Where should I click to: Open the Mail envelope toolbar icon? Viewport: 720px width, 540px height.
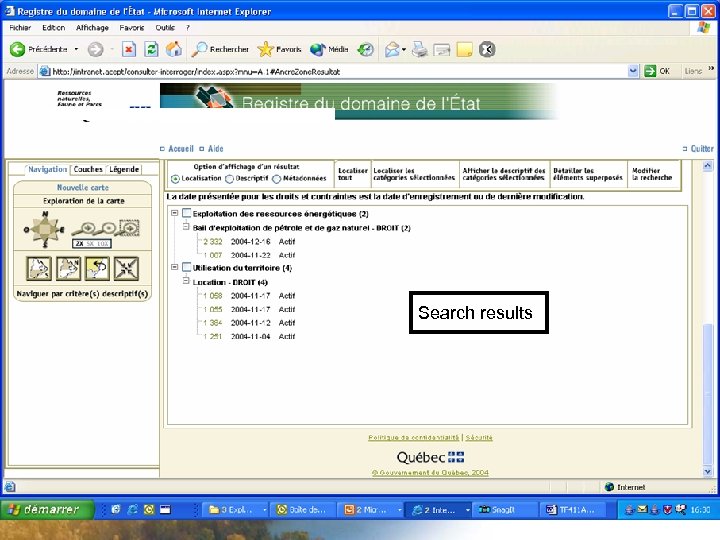tap(392, 49)
